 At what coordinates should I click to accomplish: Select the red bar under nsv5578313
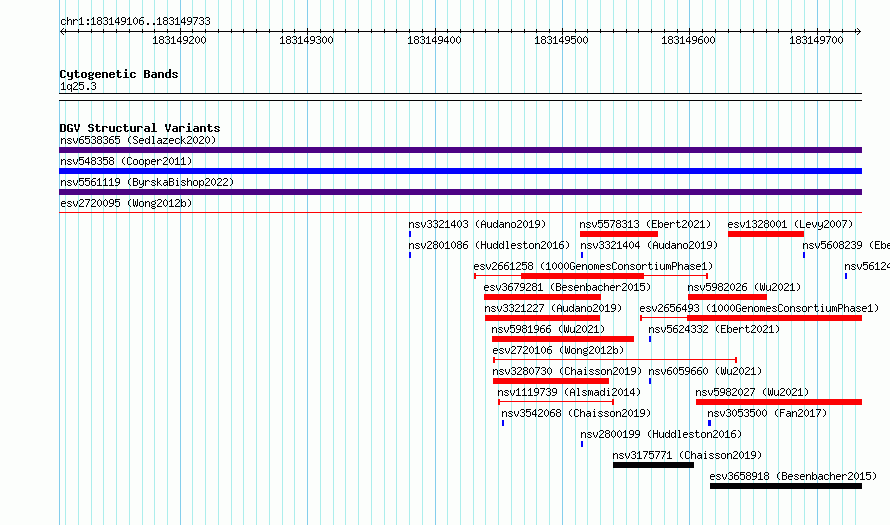tap(619, 234)
